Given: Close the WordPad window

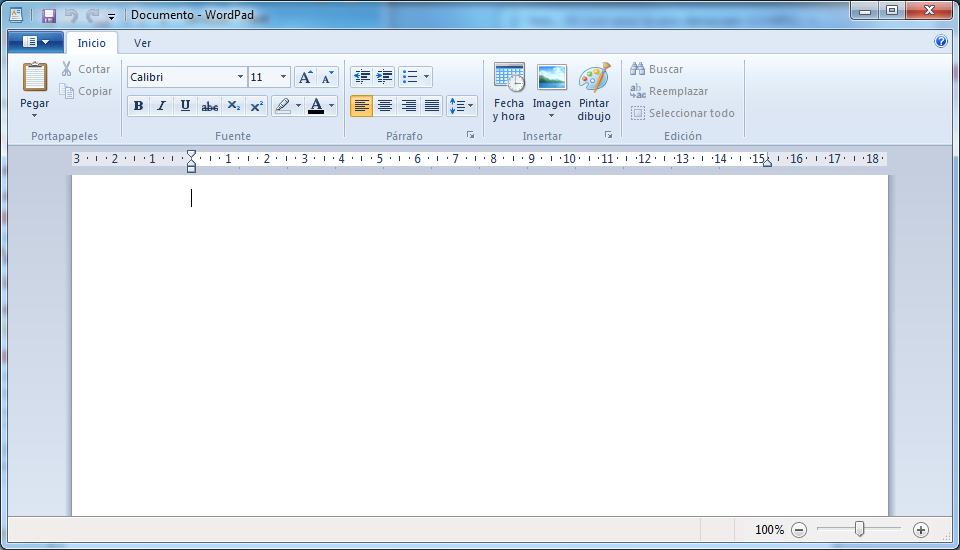Looking at the screenshot, I should tap(929, 10).
